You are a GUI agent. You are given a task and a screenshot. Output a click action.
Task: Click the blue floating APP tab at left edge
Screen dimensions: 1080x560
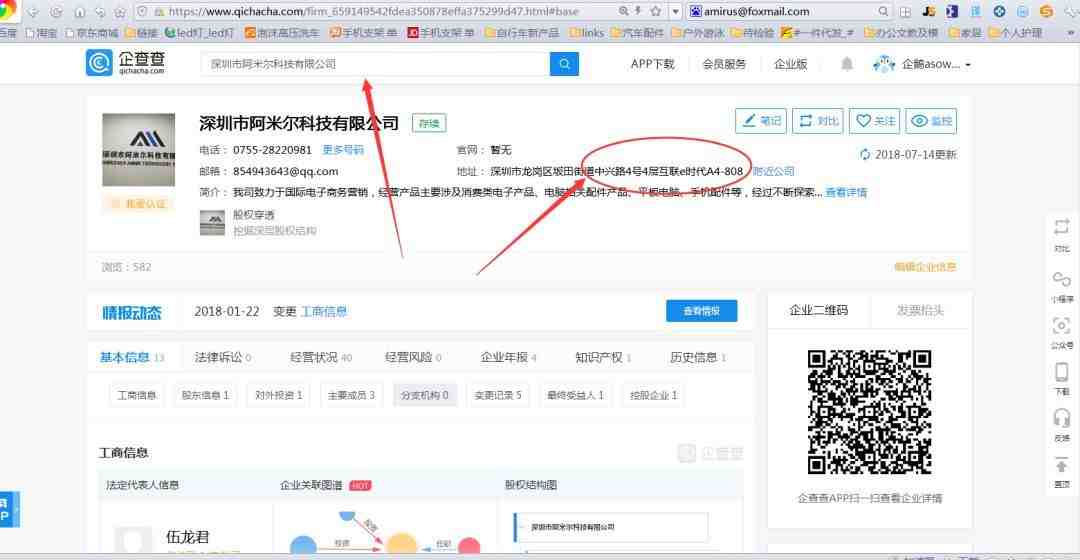point(9,510)
